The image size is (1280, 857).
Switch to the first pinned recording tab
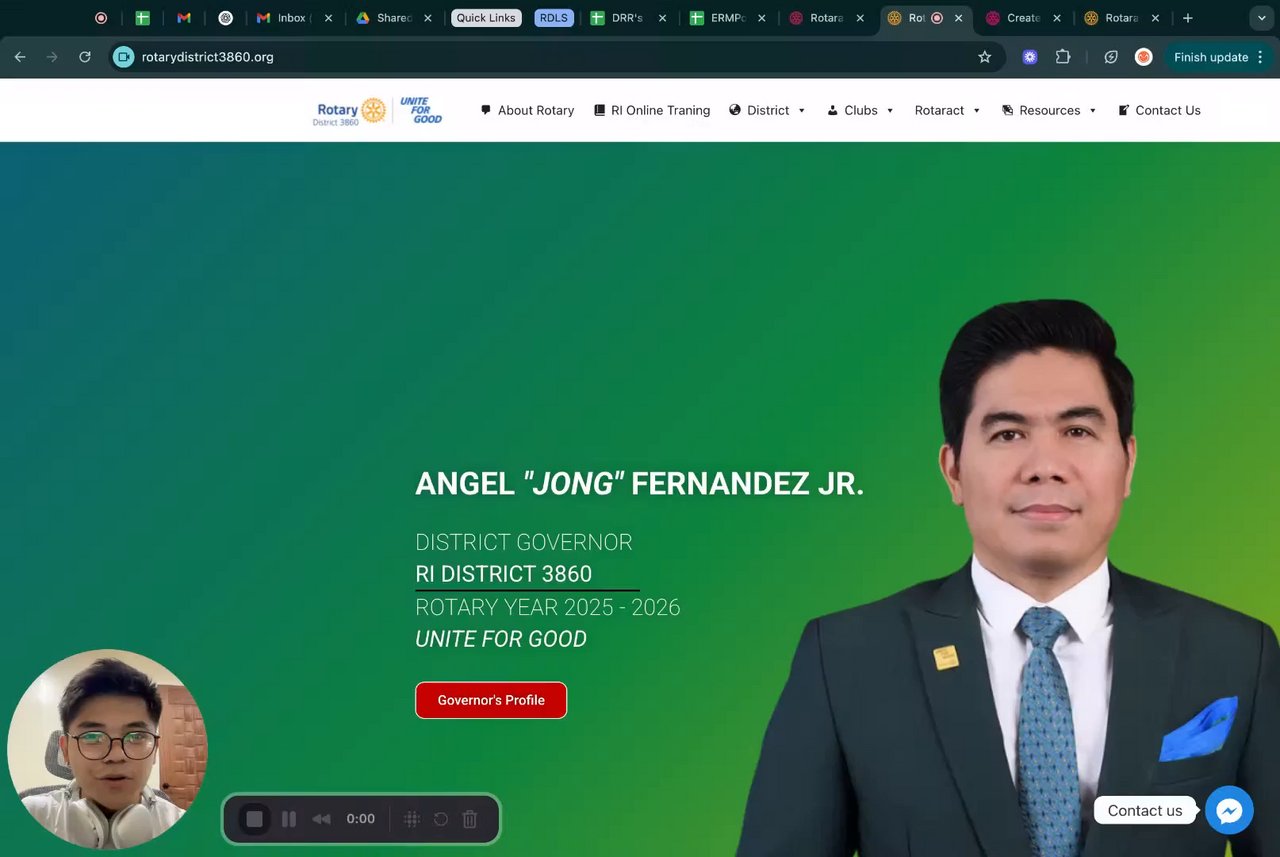click(x=101, y=18)
